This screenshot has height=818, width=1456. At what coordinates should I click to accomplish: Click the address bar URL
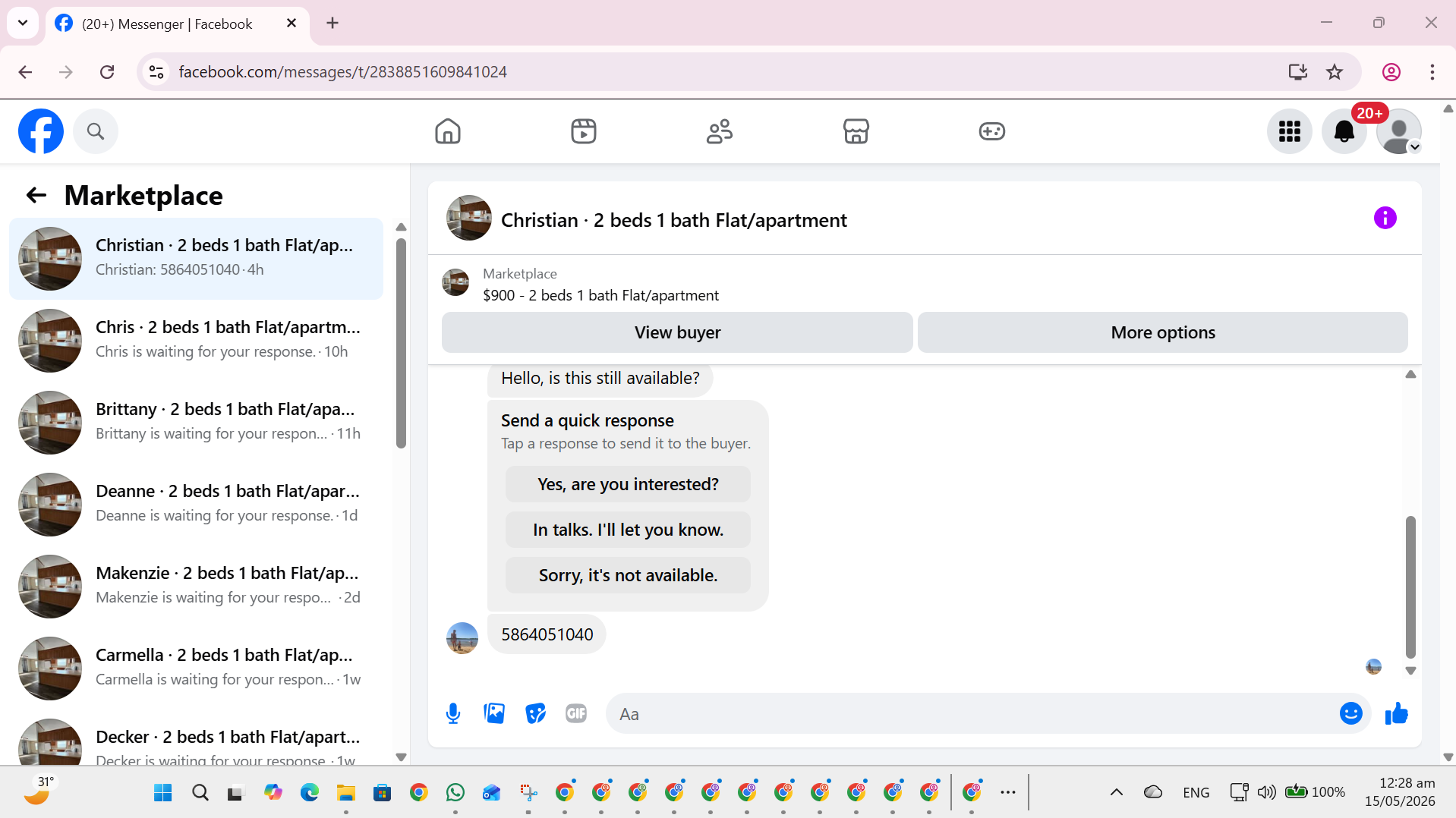(342, 72)
